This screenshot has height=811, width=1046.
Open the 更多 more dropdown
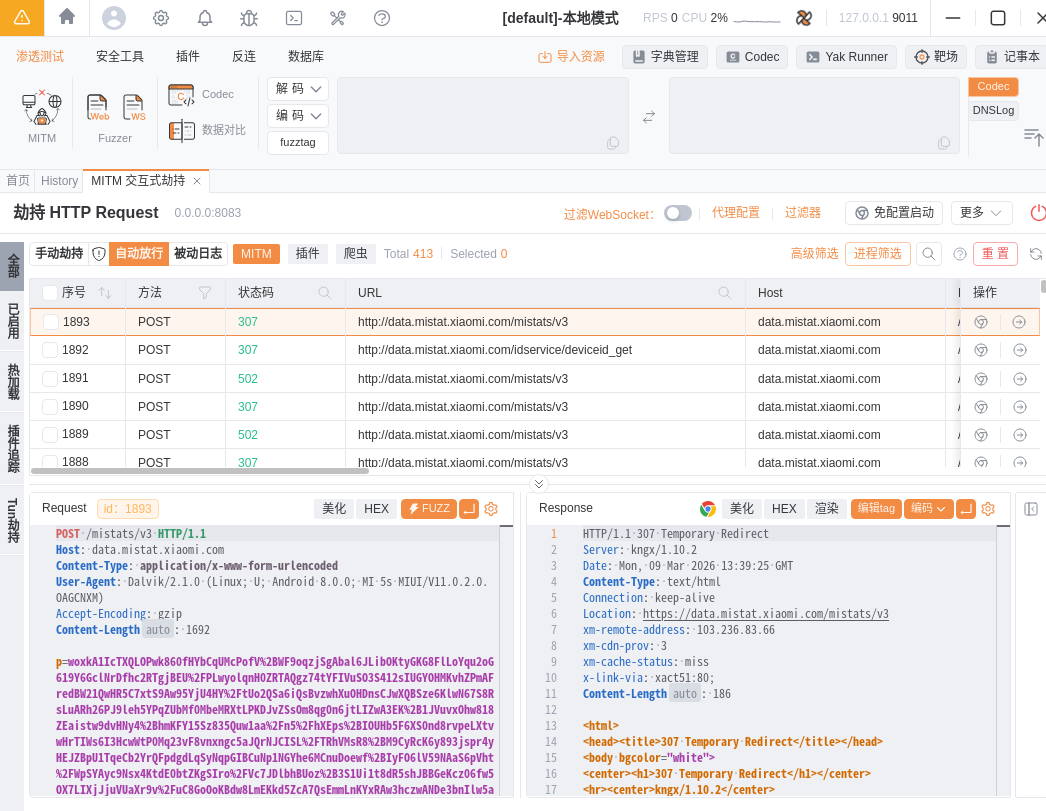(x=981, y=213)
